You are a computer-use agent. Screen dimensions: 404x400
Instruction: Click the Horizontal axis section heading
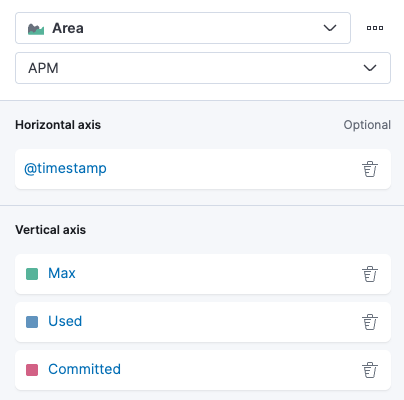click(58, 125)
